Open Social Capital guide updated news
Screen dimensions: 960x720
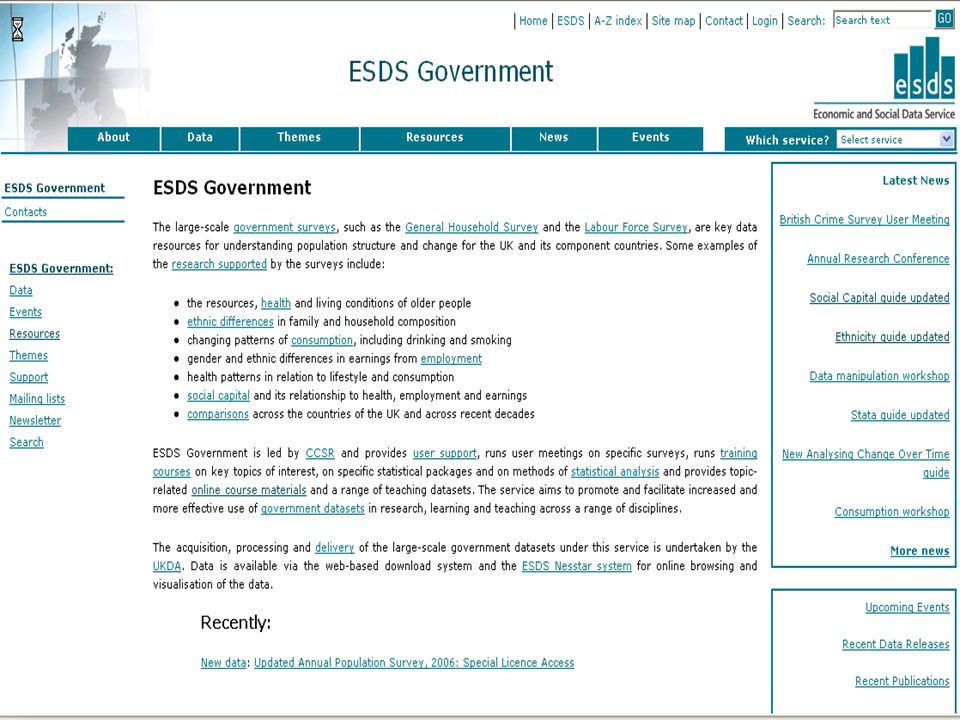880,298
